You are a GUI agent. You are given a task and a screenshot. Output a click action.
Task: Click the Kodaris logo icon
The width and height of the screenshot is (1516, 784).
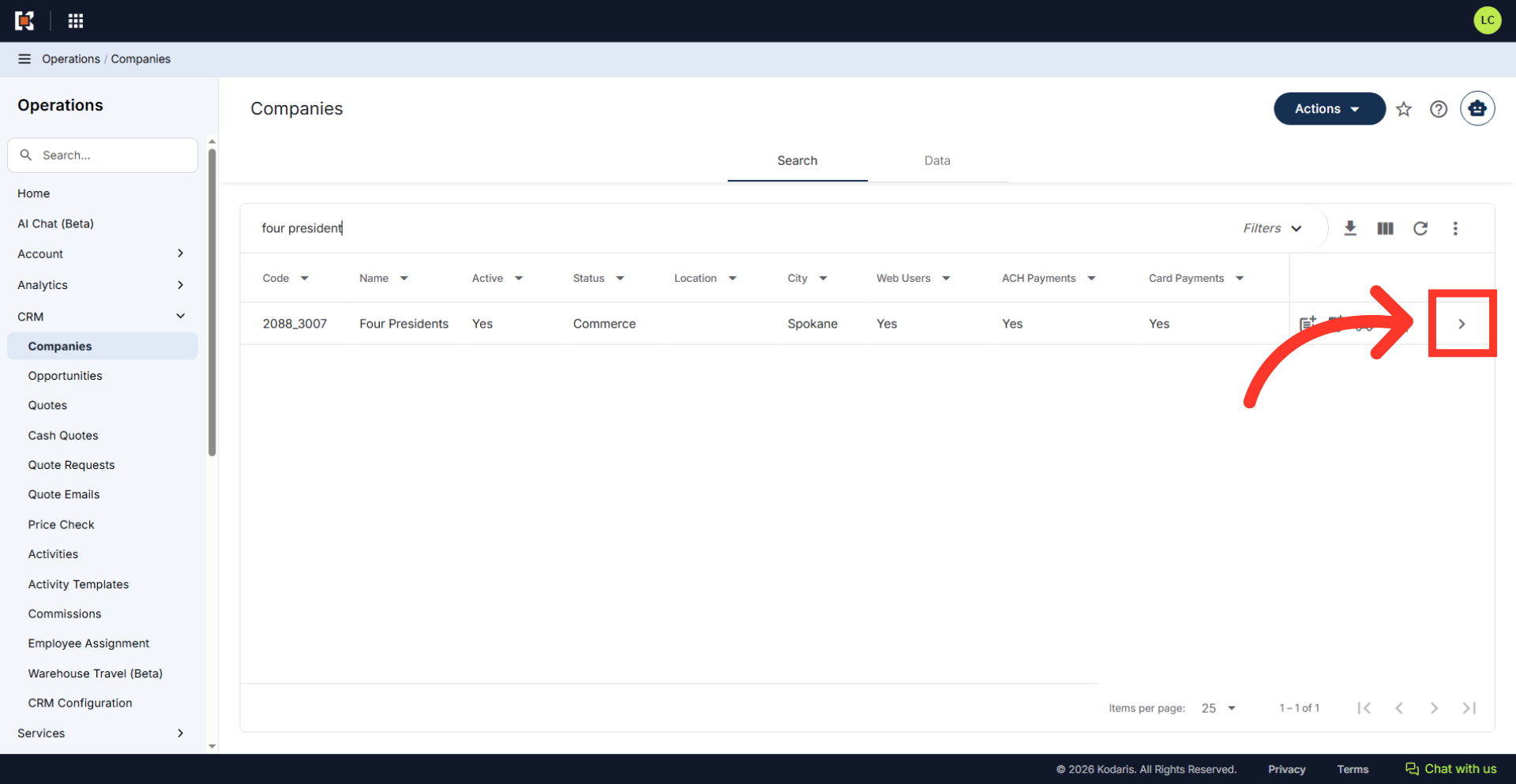point(24,21)
